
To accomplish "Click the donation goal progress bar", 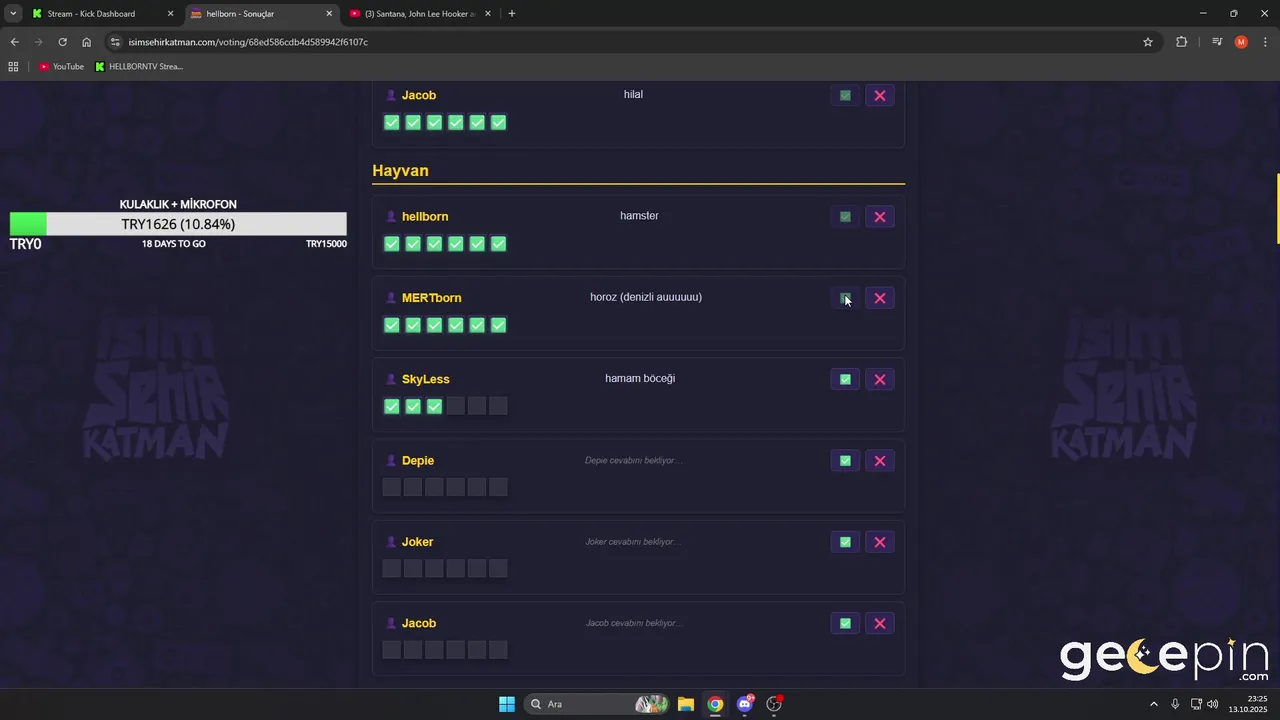I will tap(178, 224).
